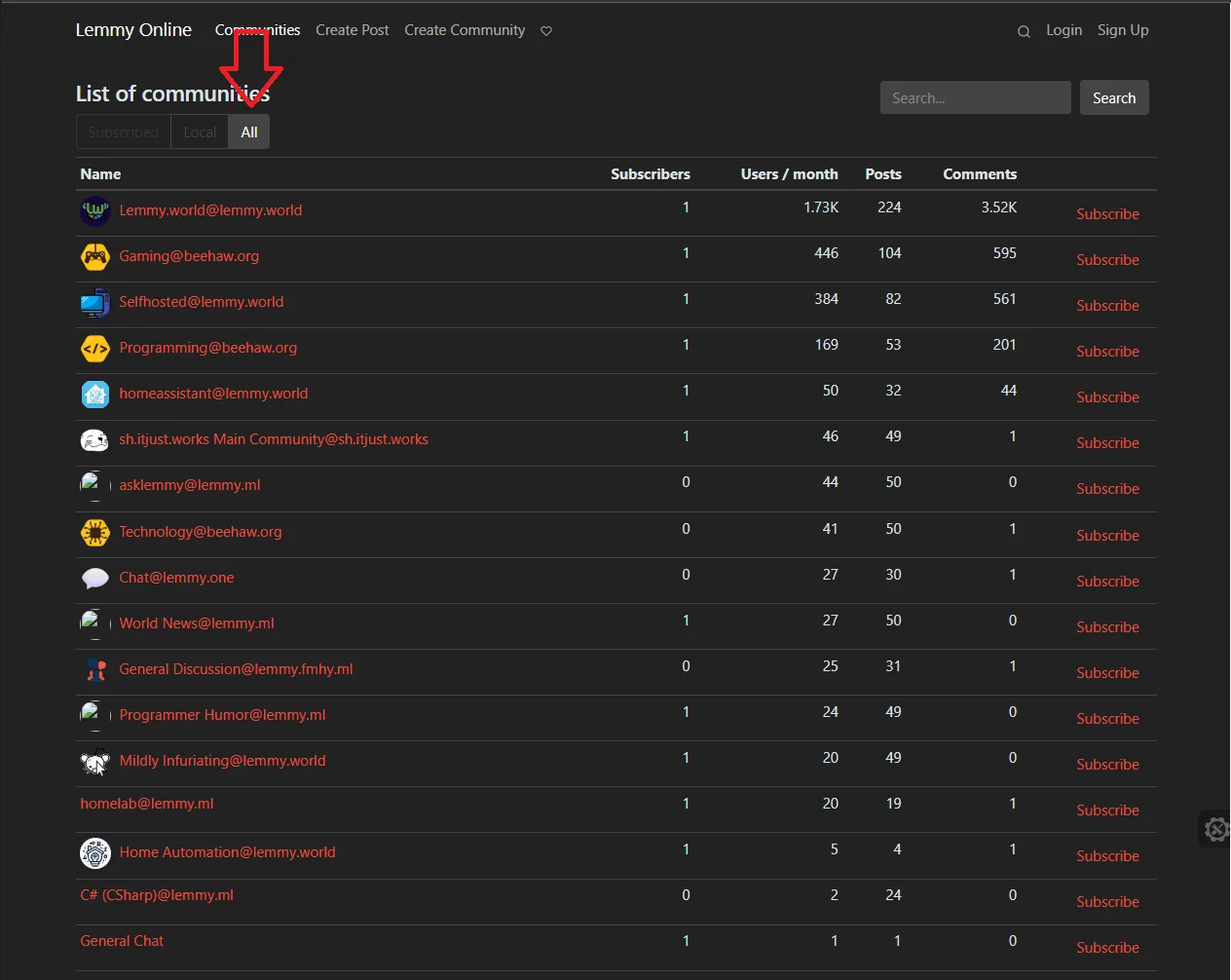Subscribe to homeassistant@lemmy.world

[1107, 397]
